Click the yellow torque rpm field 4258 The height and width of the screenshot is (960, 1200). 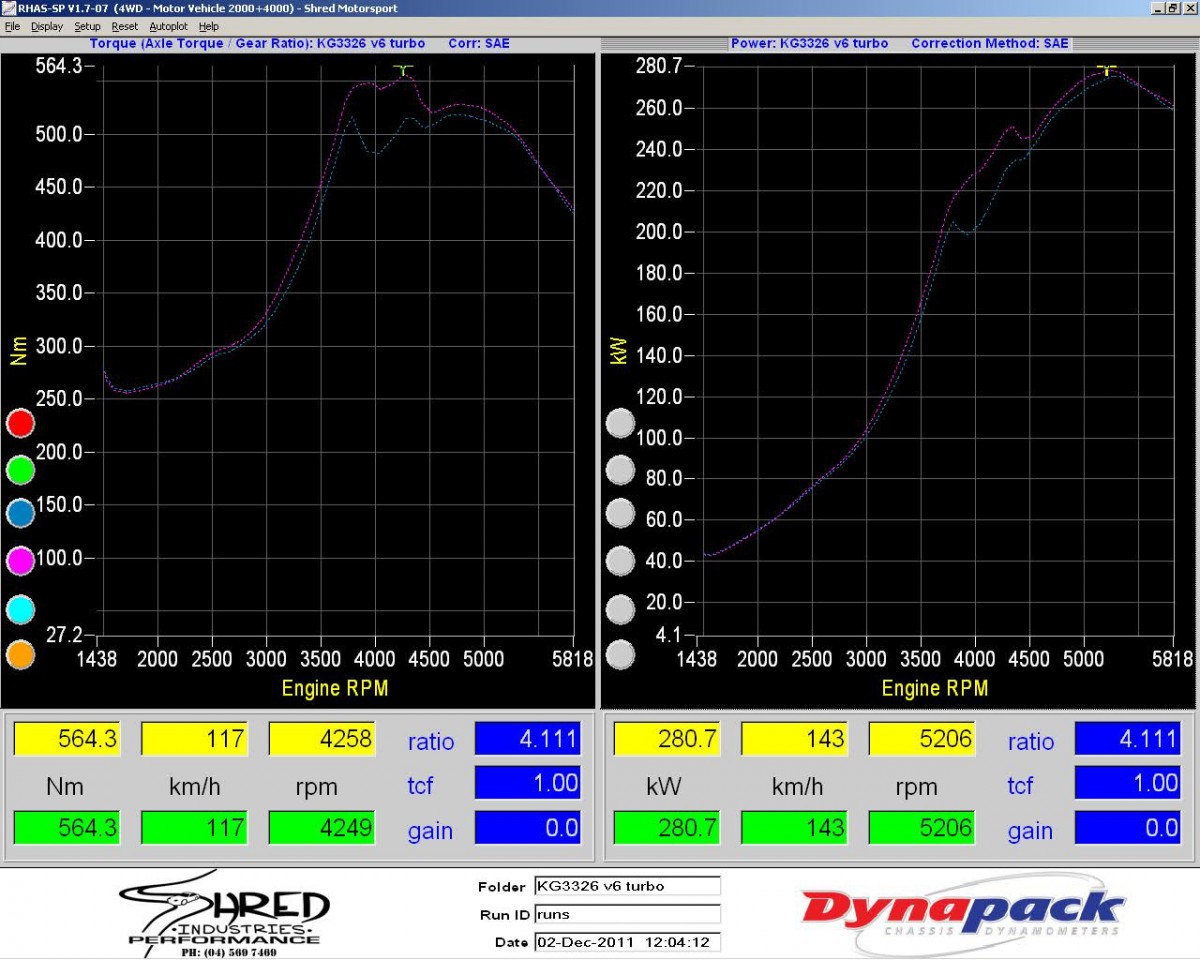(322, 739)
